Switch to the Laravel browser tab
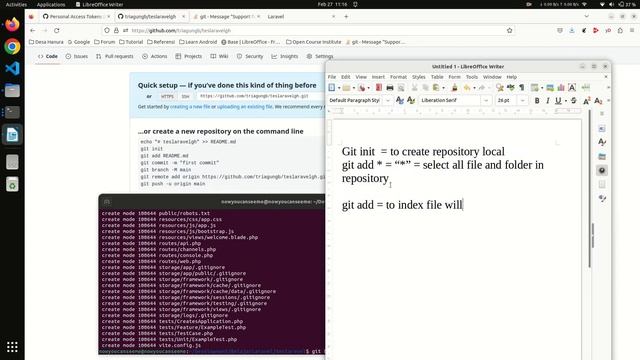The width and height of the screenshot is (640, 360). click(x=301, y=17)
